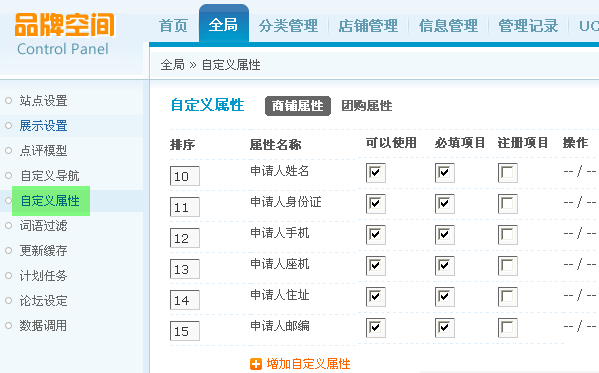Viewport: 599px width, 373px height.
Task: Uncheck 必填项目 for 申请人手机
Action: coord(445,235)
